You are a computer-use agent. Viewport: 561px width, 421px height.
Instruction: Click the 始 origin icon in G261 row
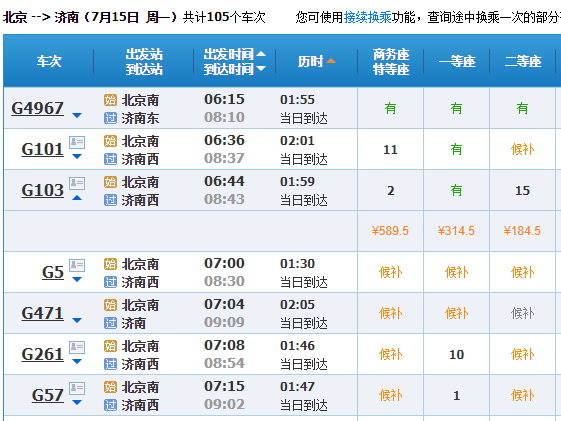[x=110, y=346]
